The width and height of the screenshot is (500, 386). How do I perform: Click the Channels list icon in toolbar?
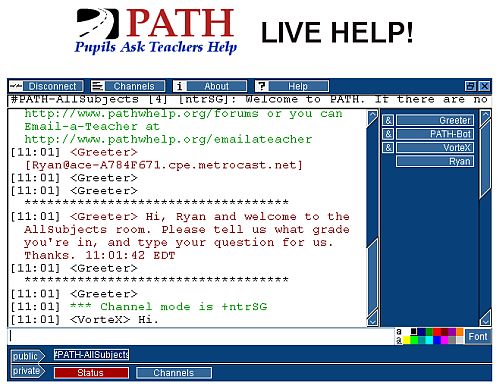[97, 86]
